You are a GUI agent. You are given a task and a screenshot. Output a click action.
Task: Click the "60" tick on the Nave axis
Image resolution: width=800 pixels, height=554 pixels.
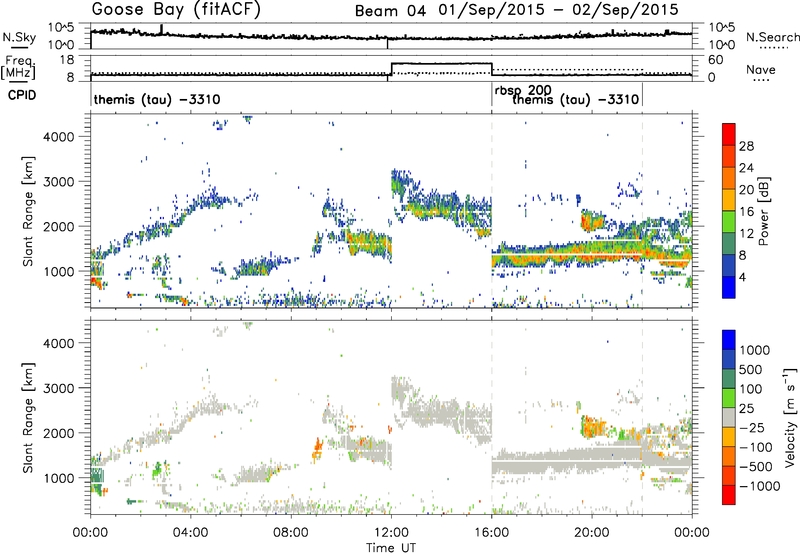point(716,60)
